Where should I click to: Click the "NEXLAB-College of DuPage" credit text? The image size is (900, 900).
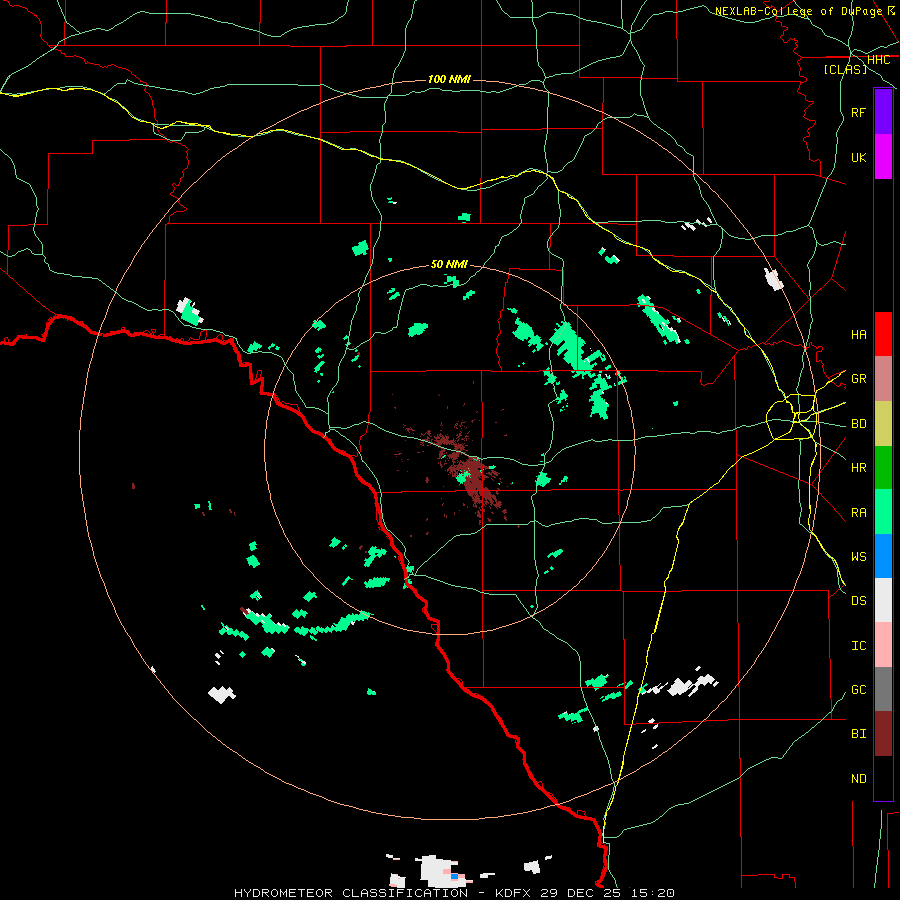pos(798,11)
